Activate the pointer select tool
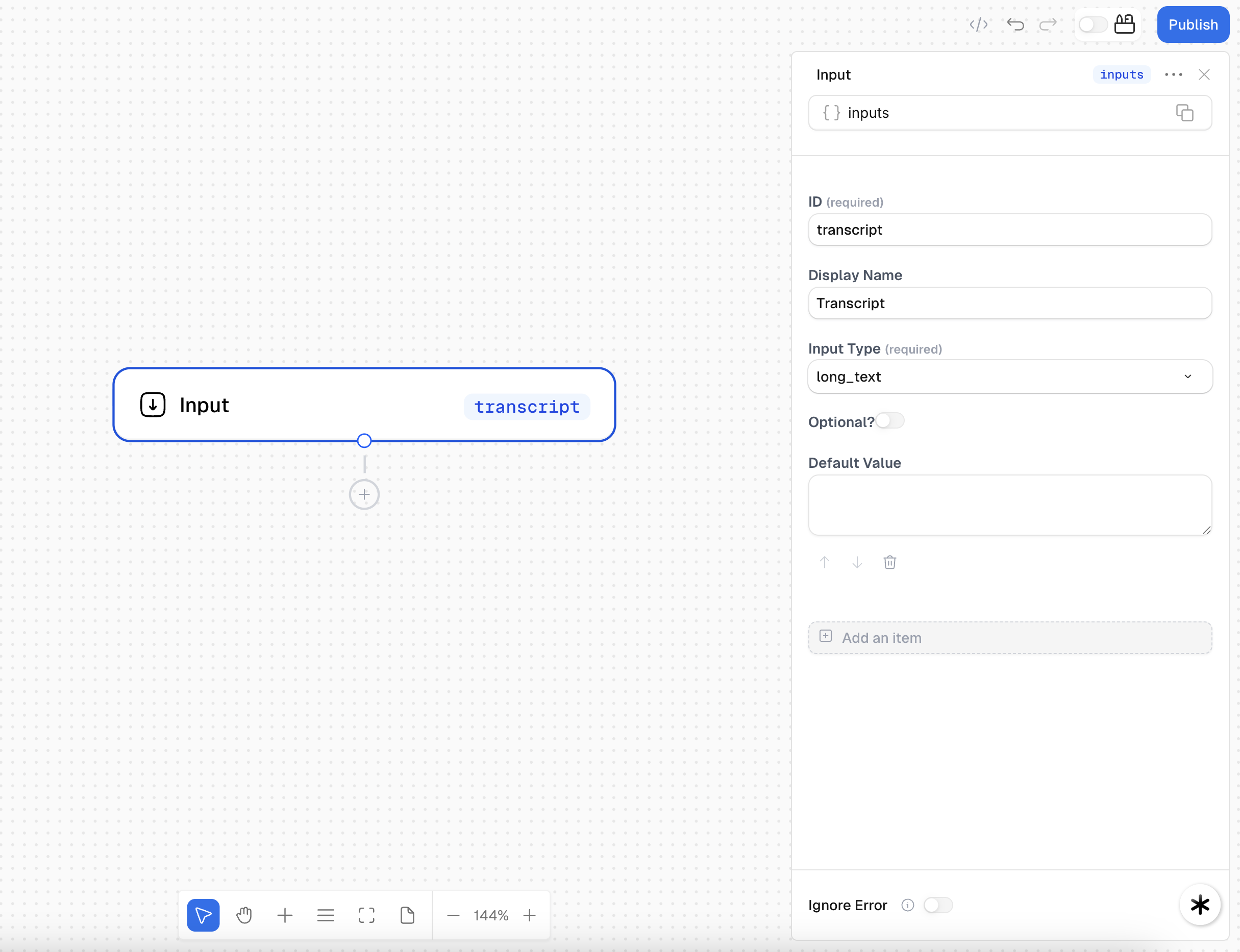Screen dimensions: 1240x952 (203, 915)
